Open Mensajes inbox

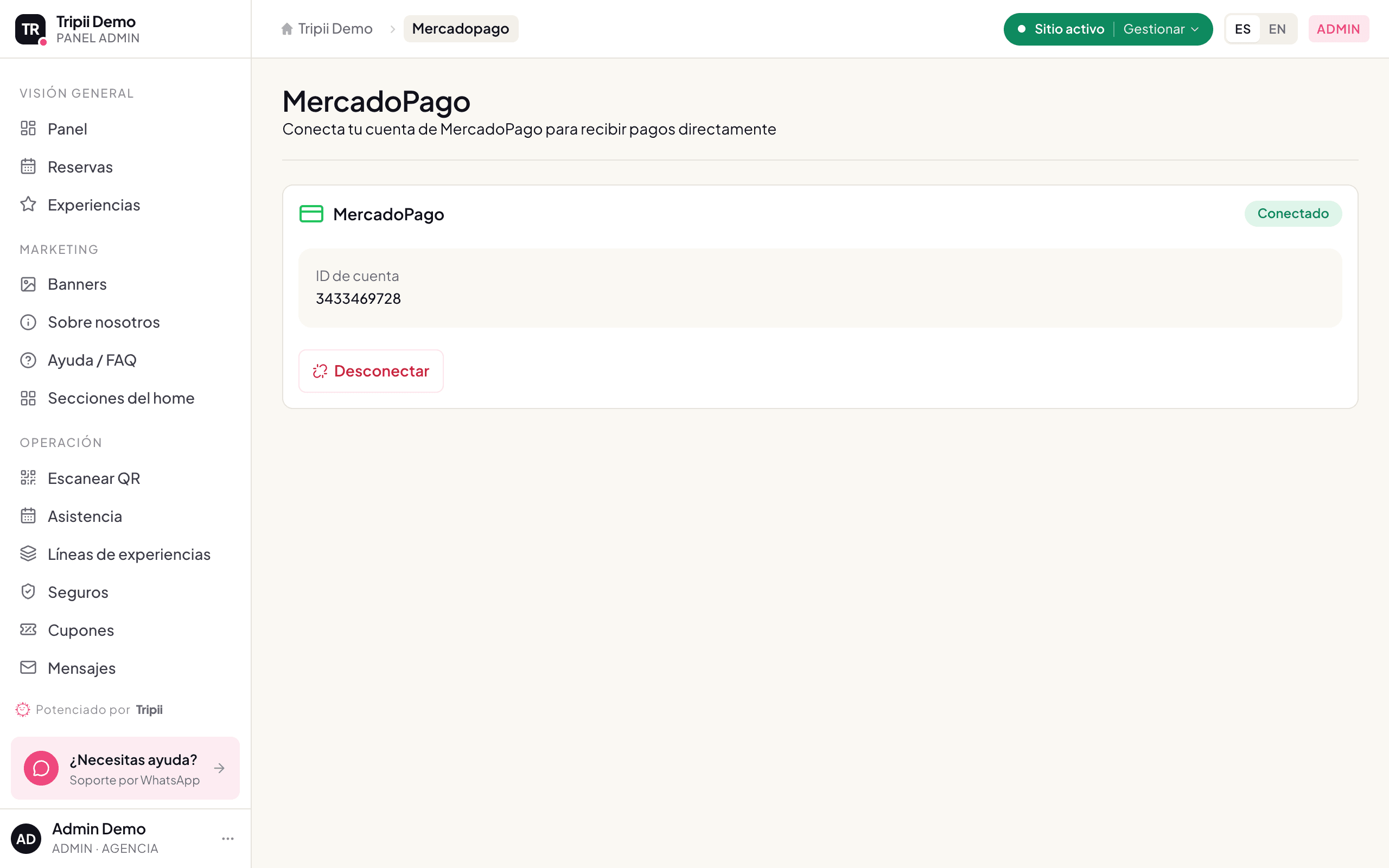pos(125,667)
